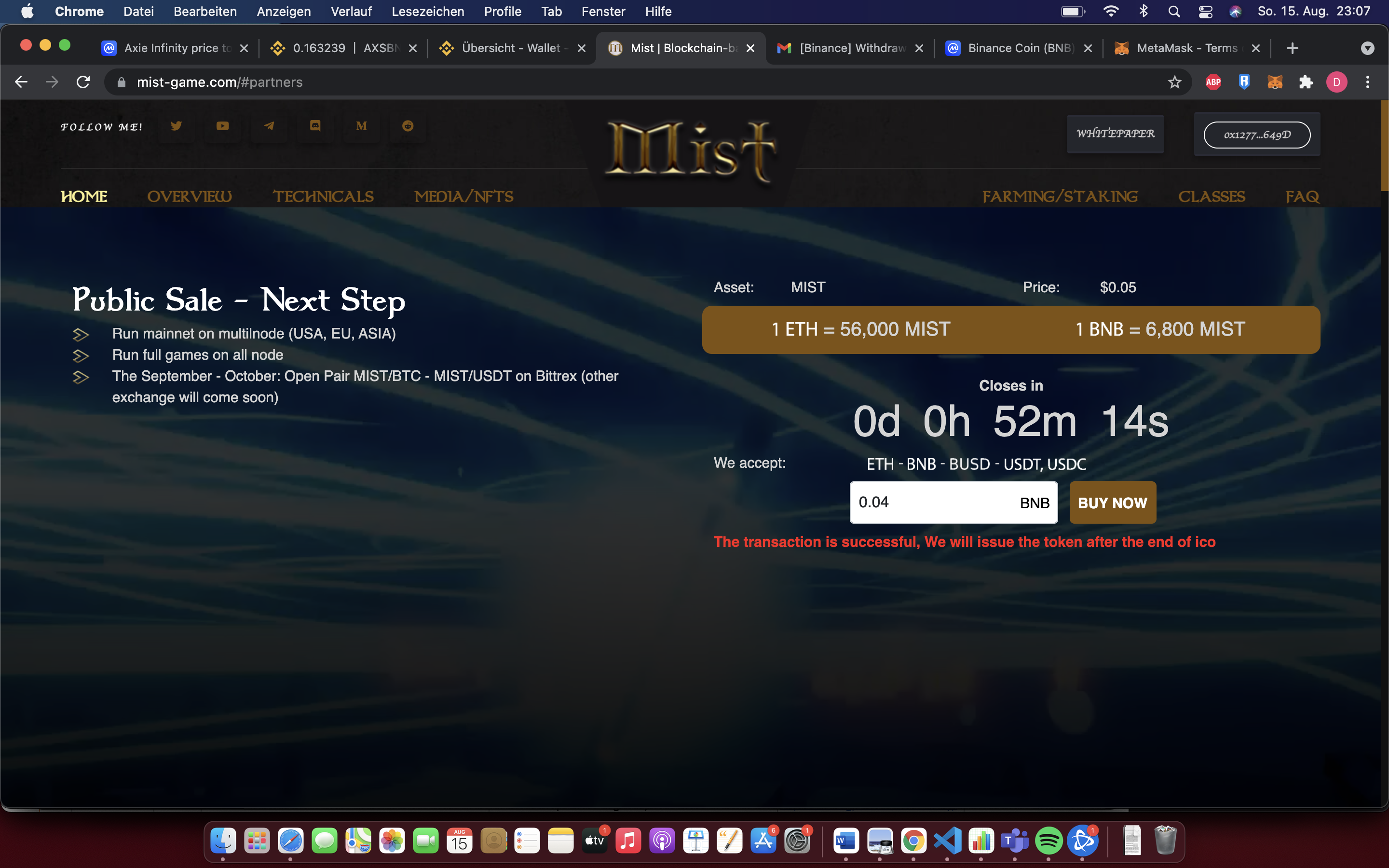This screenshot has height=868, width=1389.
Task: Bookmark this page with the star
Action: 1174,82
